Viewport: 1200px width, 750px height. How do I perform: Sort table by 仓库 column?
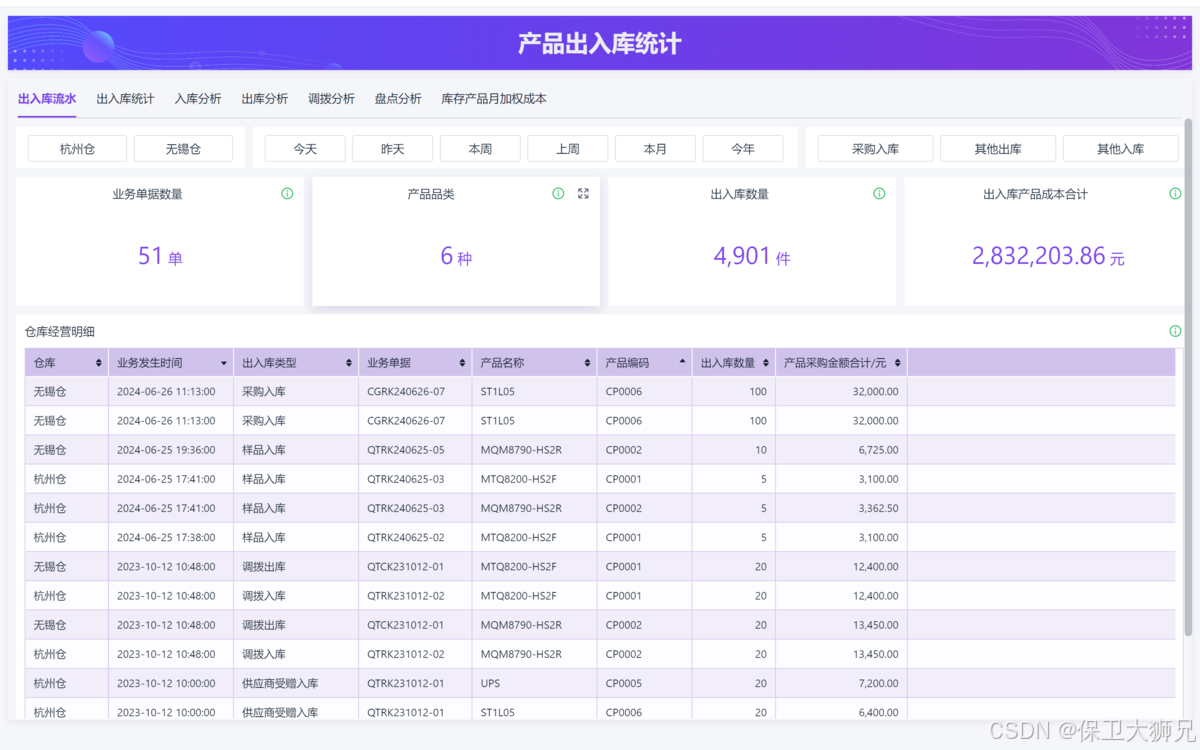(98, 363)
